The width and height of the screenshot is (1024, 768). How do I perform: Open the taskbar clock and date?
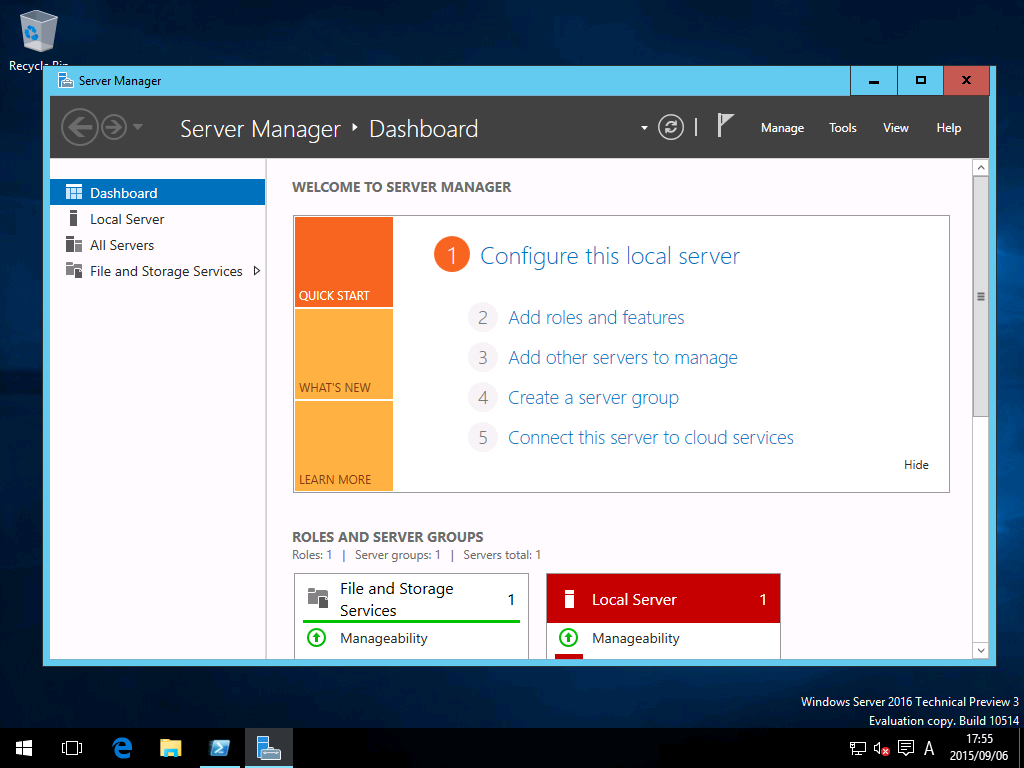(x=979, y=748)
